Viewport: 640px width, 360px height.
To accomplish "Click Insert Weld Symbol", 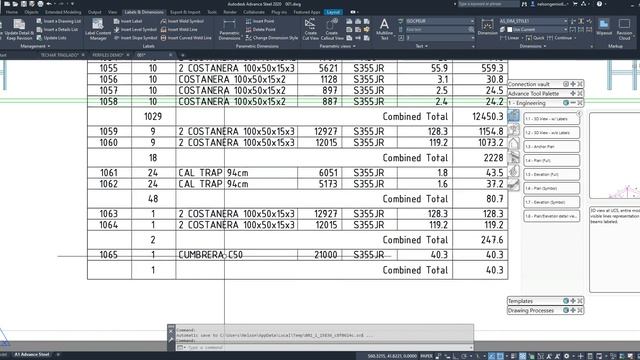I will tap(182, 21).
